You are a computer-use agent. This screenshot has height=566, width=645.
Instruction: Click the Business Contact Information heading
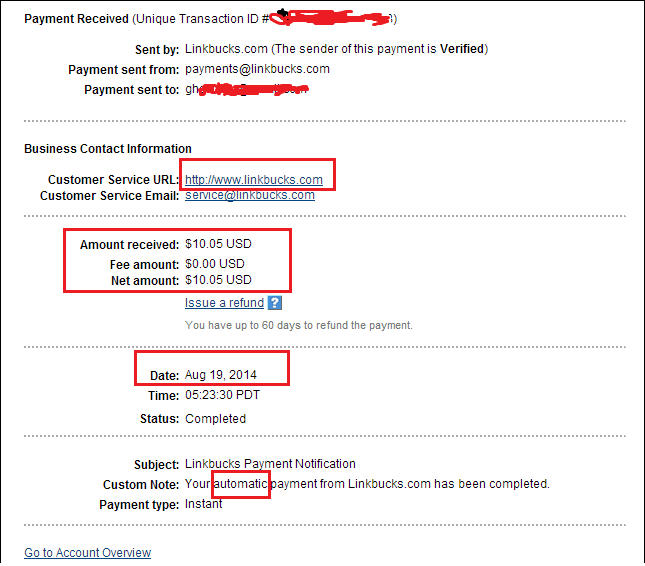[108, 148]
